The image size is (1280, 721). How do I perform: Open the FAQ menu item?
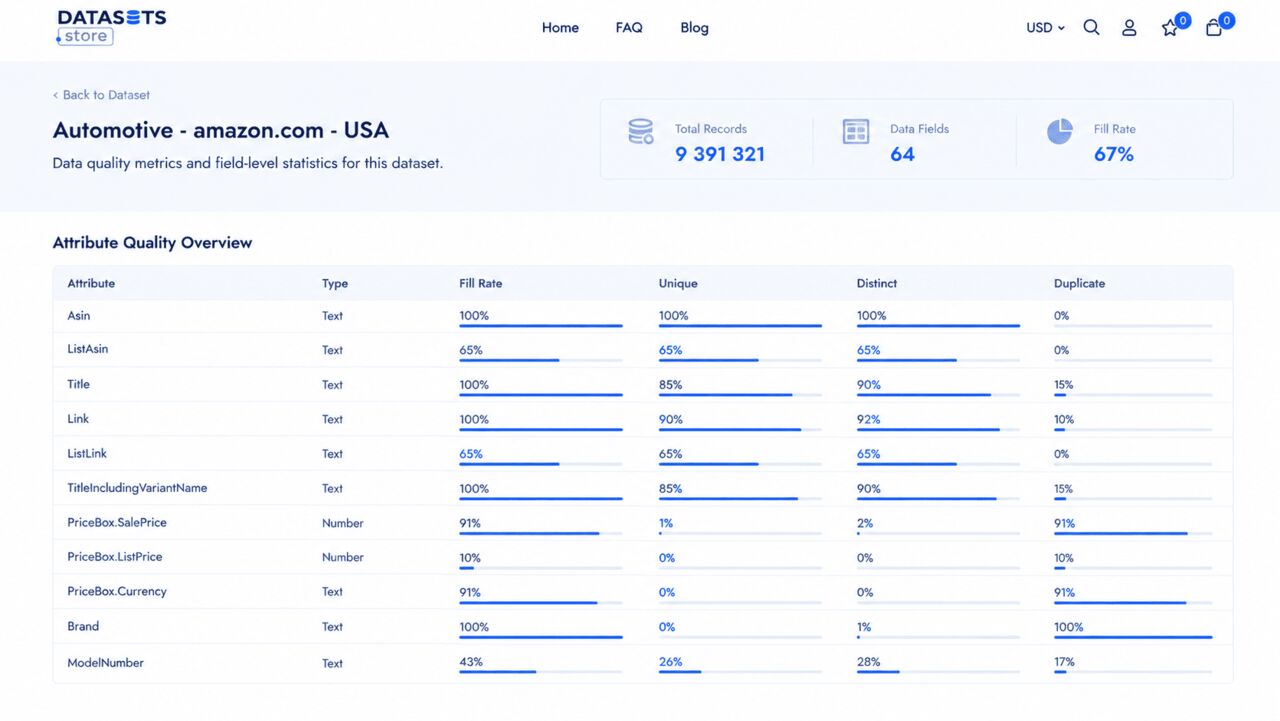pos(629,28)
